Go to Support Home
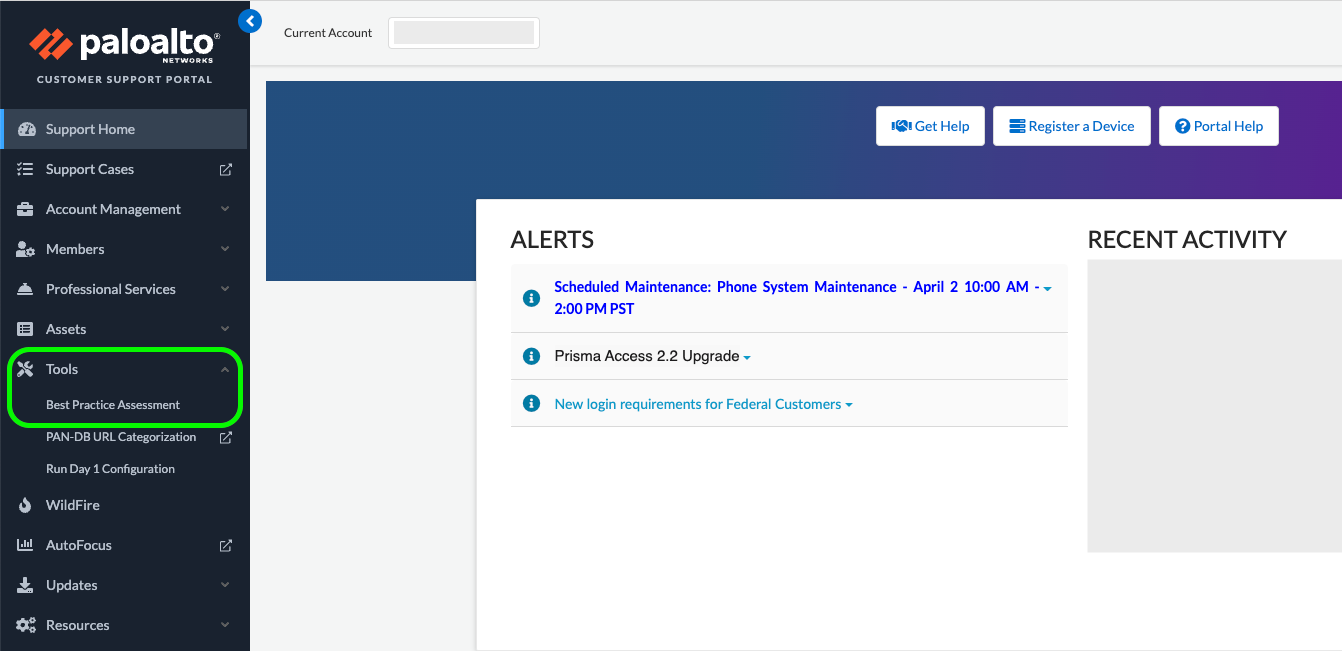Screen dimensions: 1342x651 click(x=124, y=129)
